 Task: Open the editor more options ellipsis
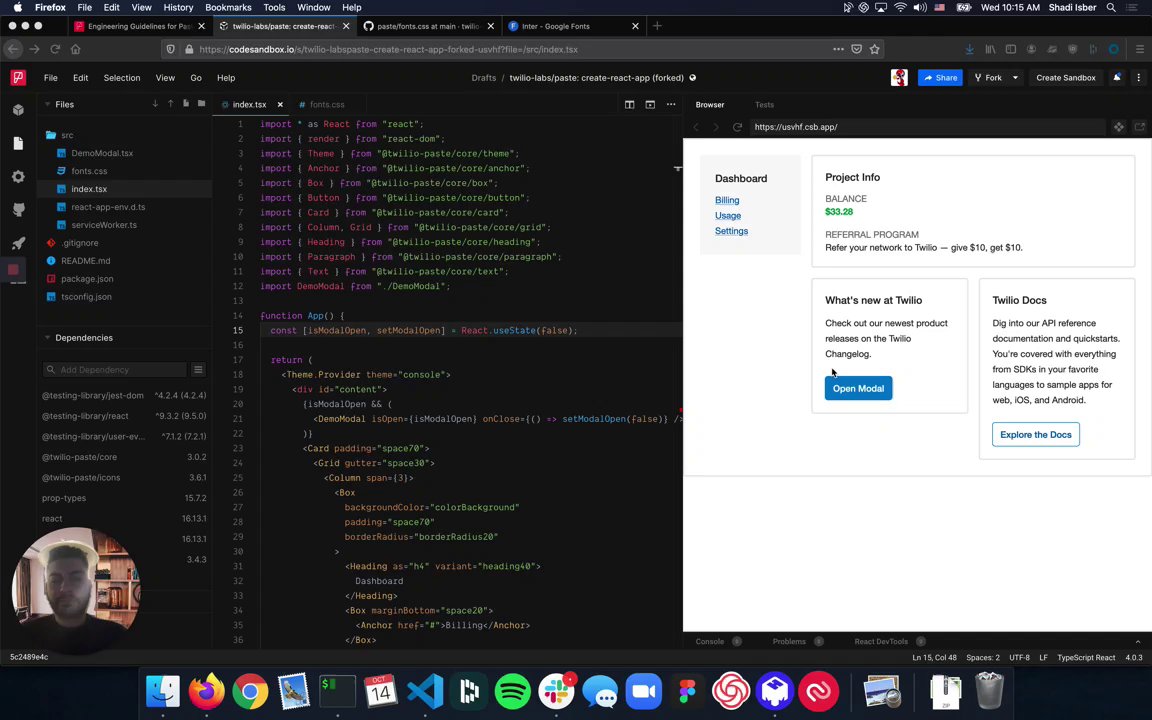tap(671, 104)
